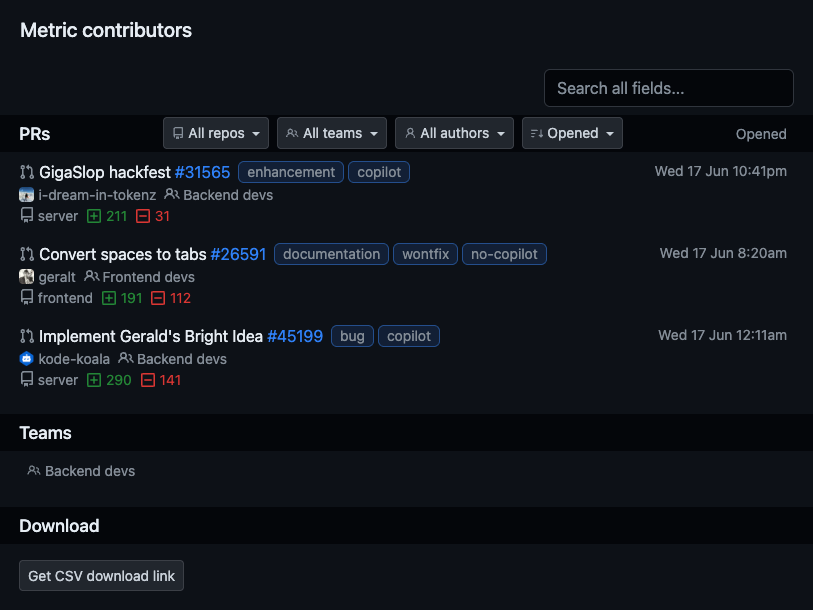Open PR link #31565
This screenshot has width=813, height=610.
(x=202, y=172)
